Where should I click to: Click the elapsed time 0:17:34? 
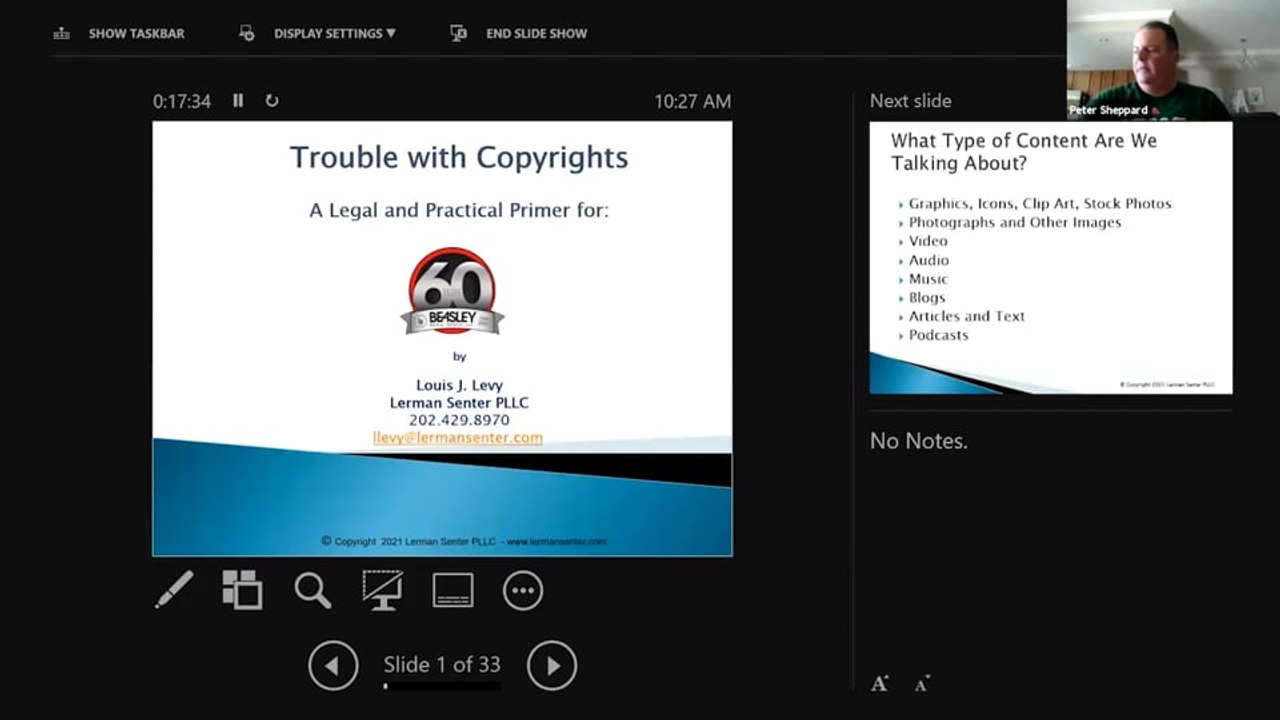coord(182,101)
